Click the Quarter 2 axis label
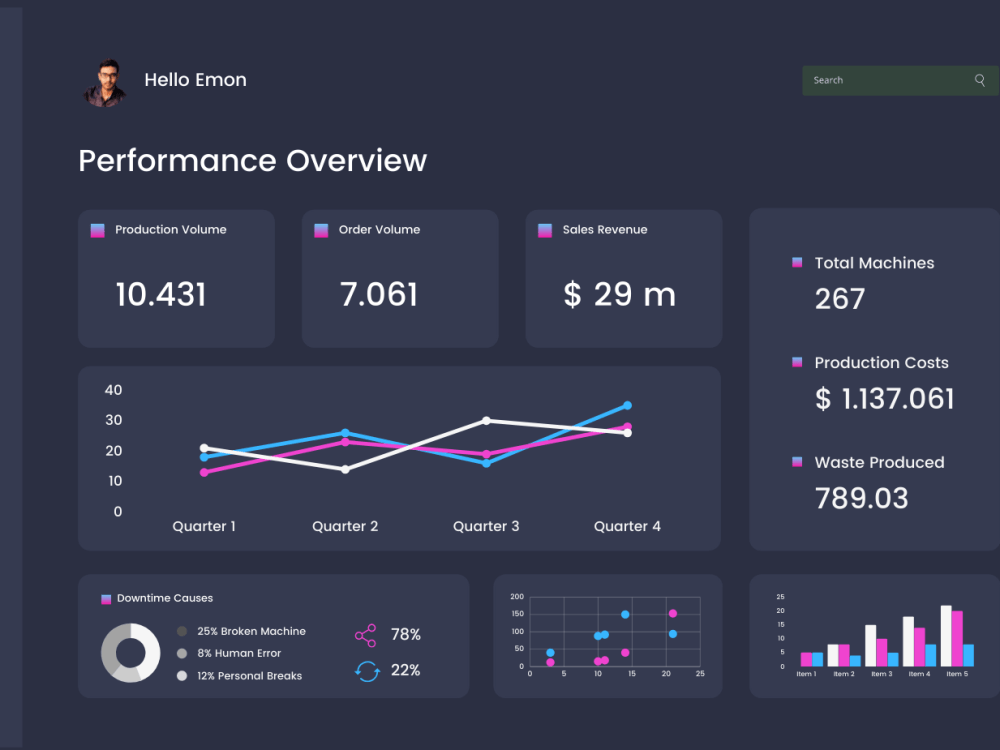1000x750 pixels. pyautogui.click(x=345, y=526)
